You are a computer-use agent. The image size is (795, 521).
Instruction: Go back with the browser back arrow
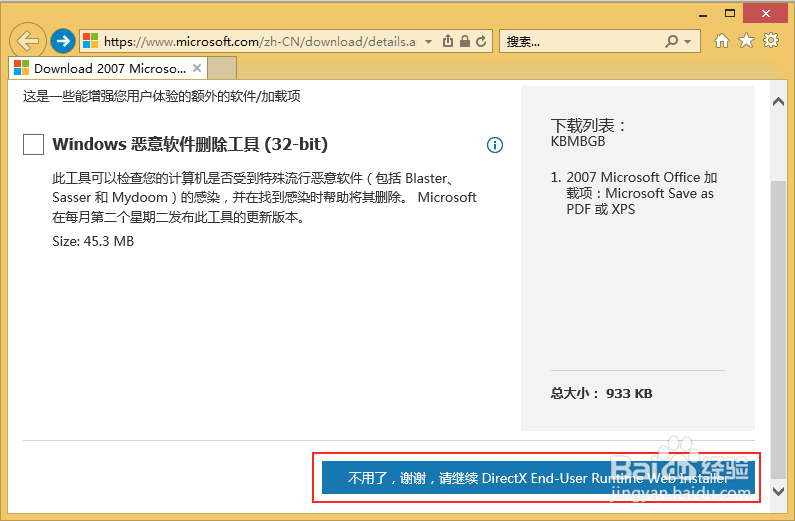[28, 41]
